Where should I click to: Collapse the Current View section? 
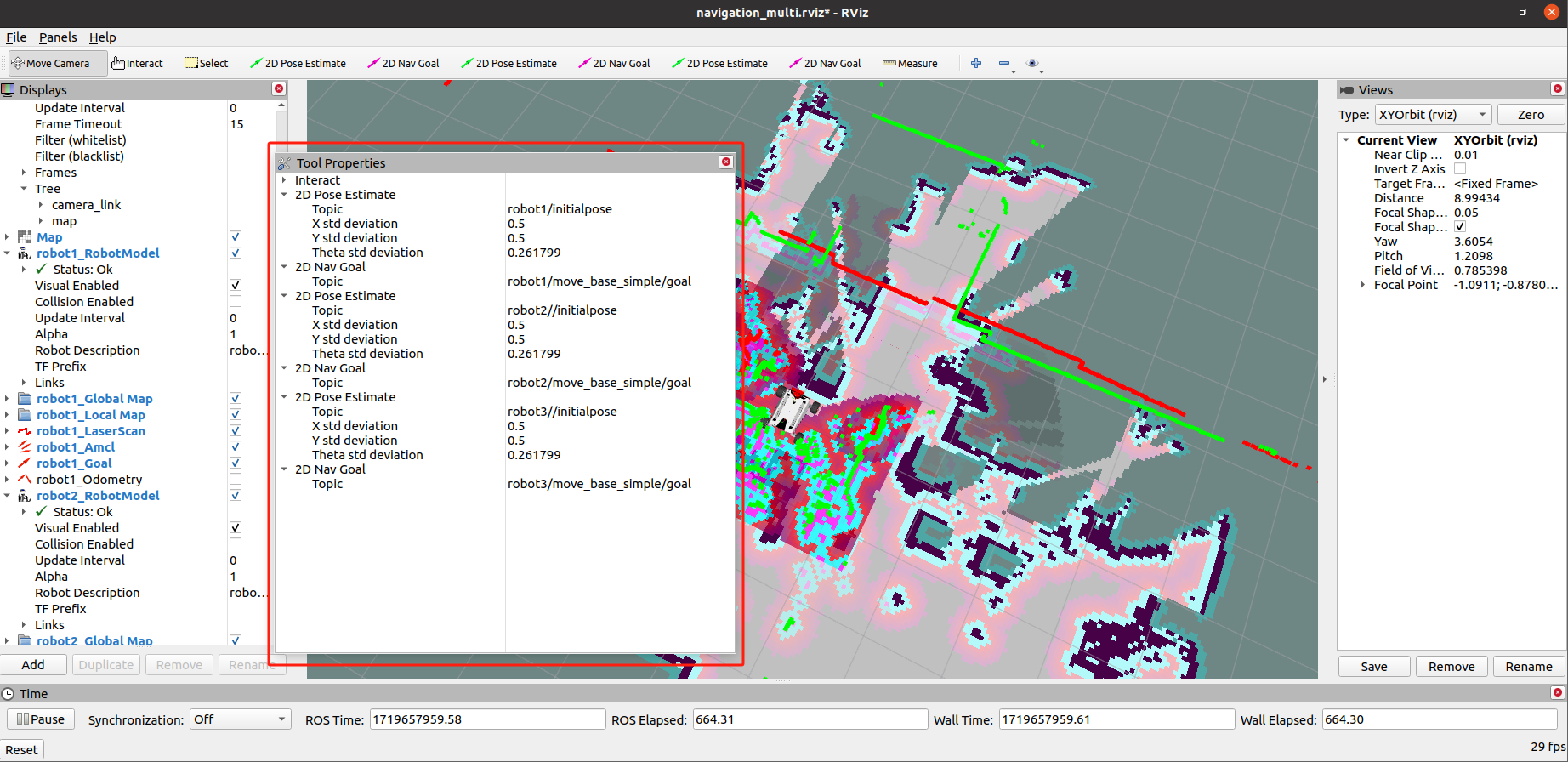[1346, 139]
